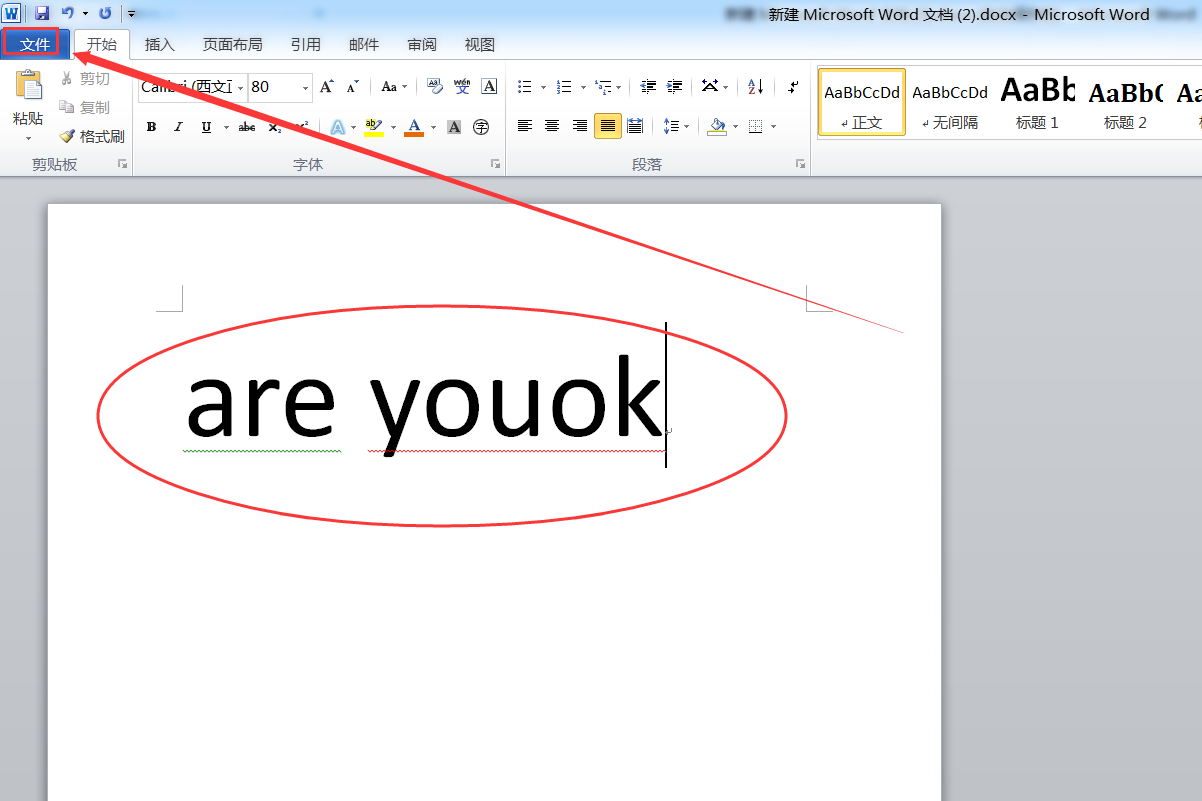Click the Format Painter (格式刷) button
Image resolution: width=1202 pixels, height=801 pixels.
pyautogui.click(x=91, y=136)
